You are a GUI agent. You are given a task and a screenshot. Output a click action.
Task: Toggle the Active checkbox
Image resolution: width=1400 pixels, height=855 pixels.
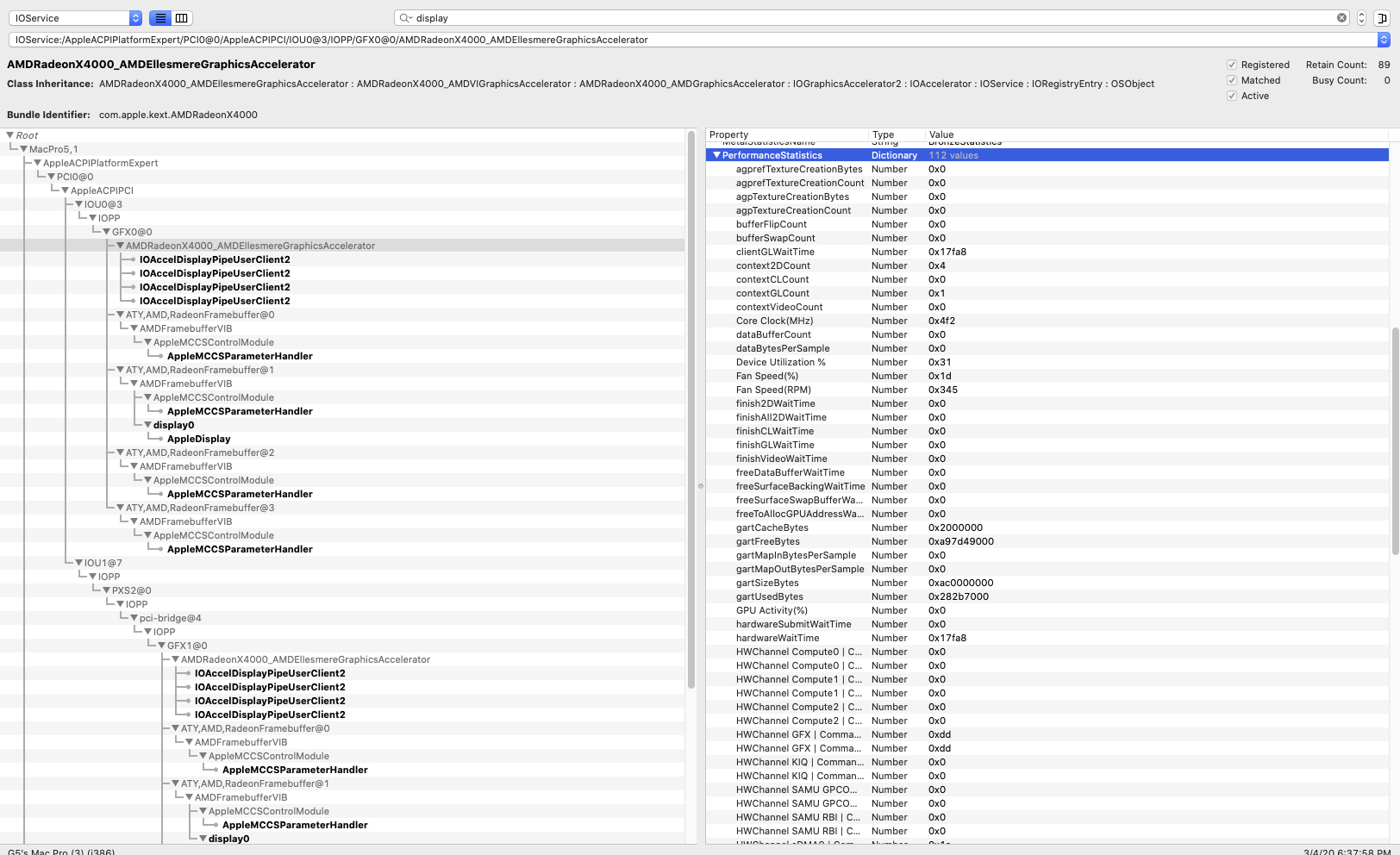[1232, 96]
